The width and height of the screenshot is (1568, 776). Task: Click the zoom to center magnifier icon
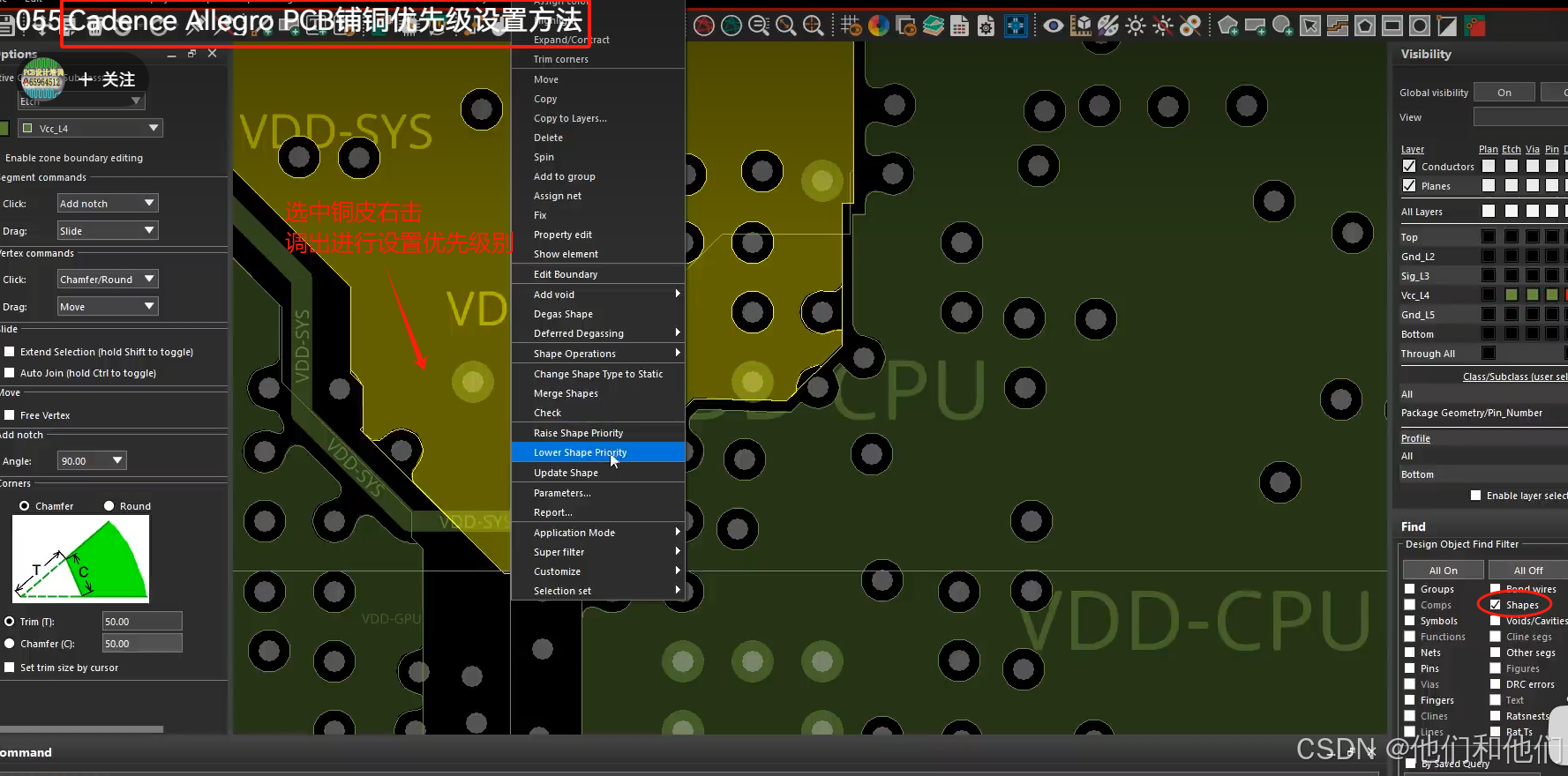tap(814, 26)
